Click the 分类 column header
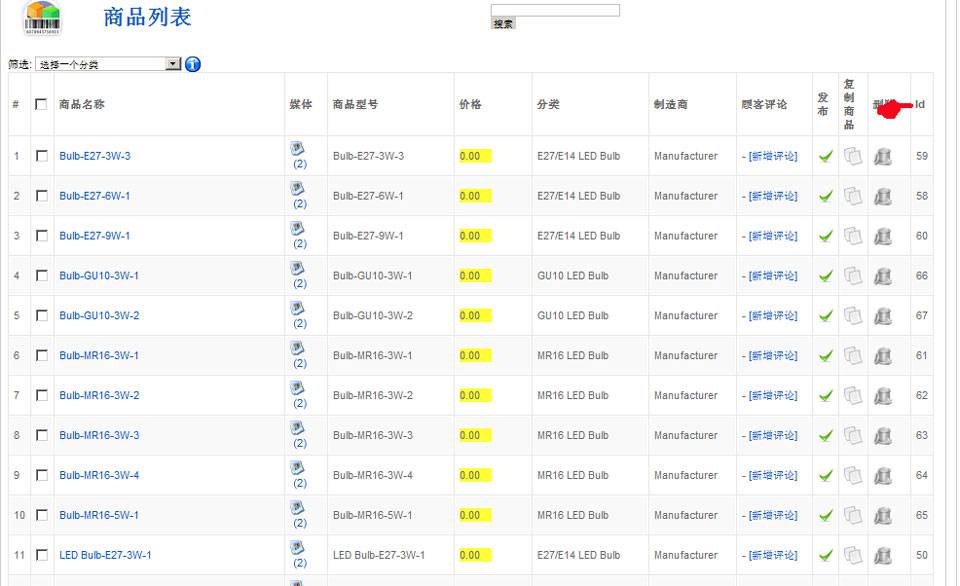This screenshot has width=960, height=586. tap(548, 104)
